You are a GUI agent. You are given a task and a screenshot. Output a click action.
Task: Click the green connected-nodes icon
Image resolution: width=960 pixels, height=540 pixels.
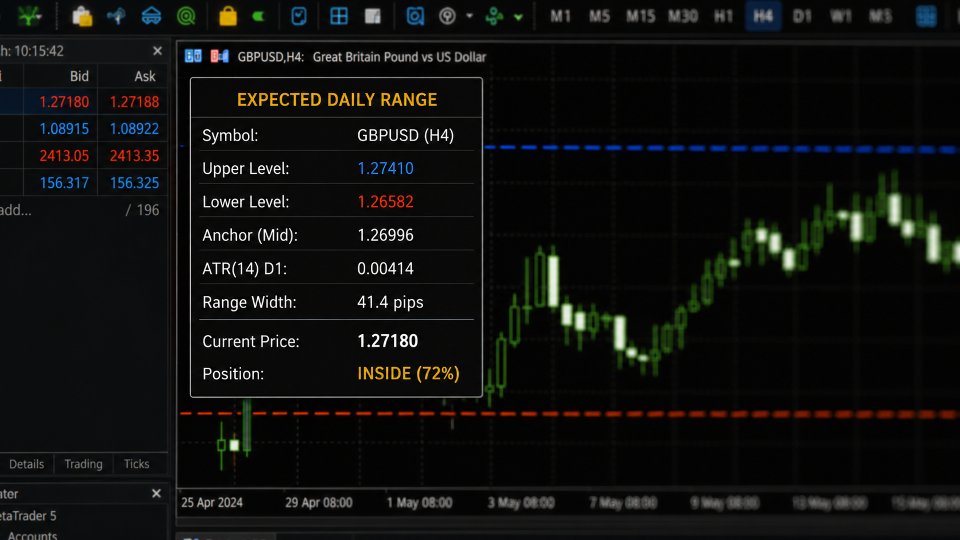pos(494,16)
